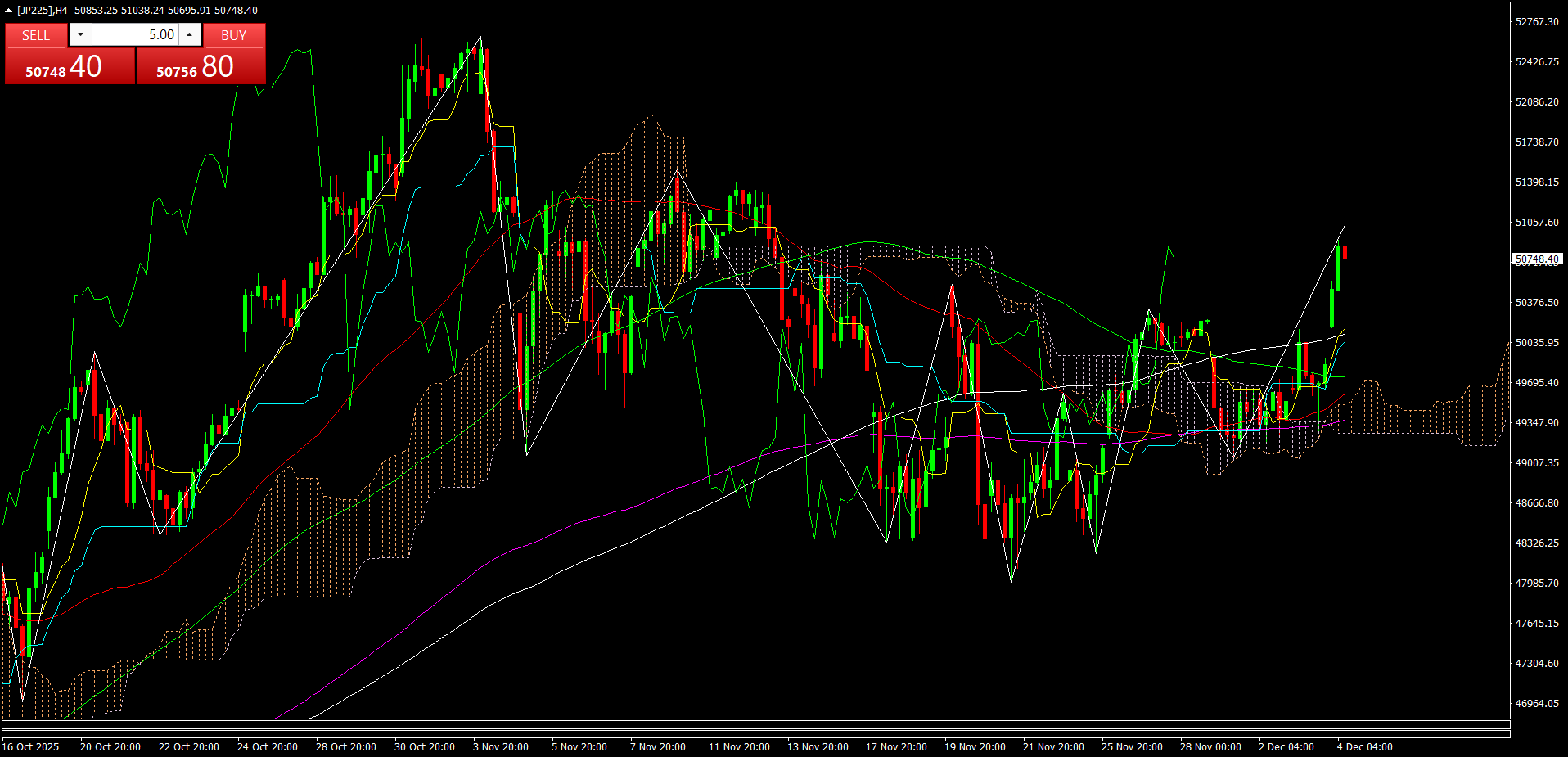Click the 28 Nov 00:00 time marker
Viewport: 1568px width, 757px height.
(x=1210, y=746)
